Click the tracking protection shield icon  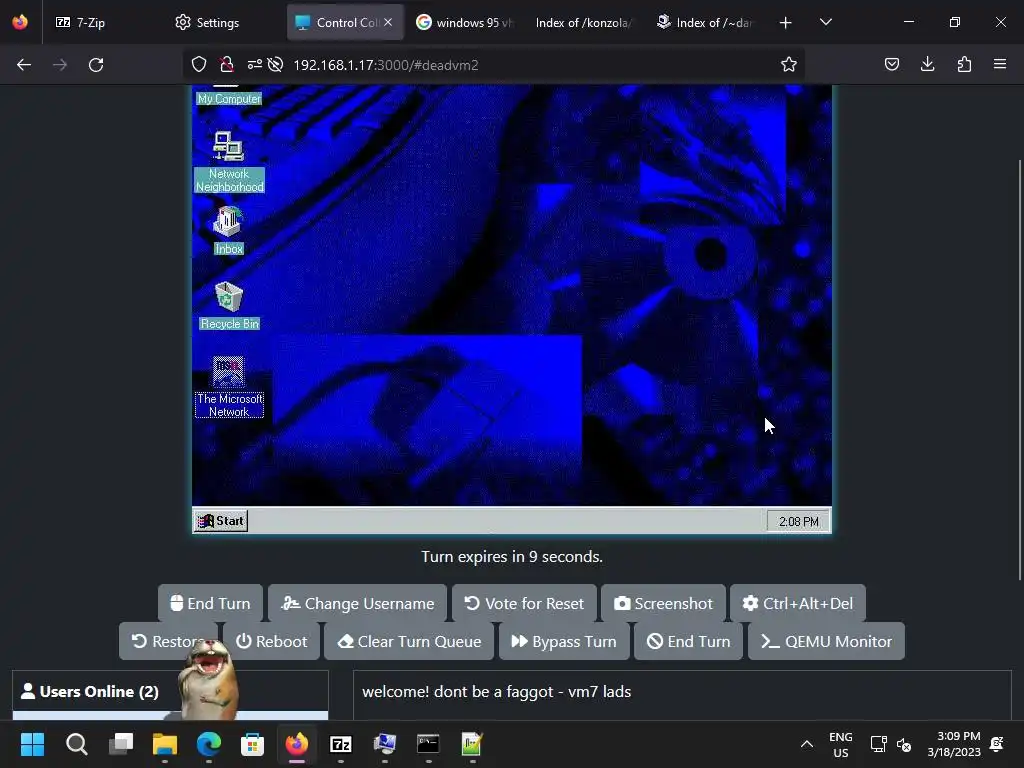click(199, 65)
